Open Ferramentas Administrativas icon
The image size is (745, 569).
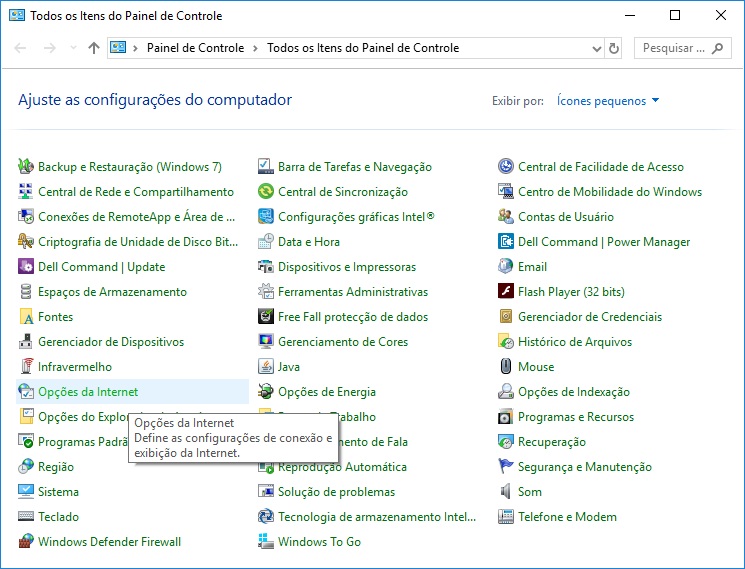(266, 292)
